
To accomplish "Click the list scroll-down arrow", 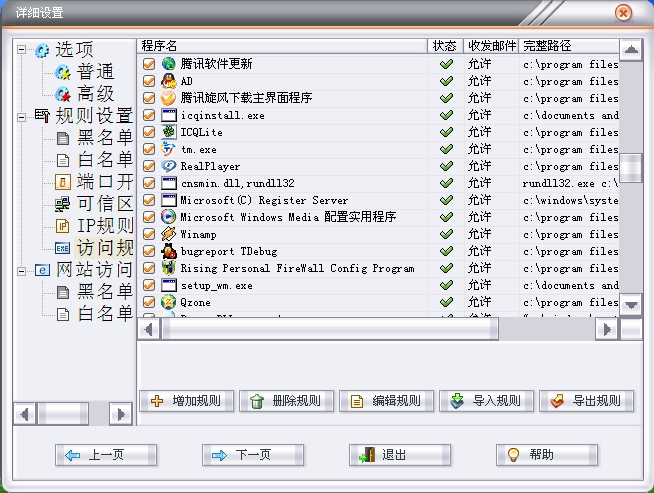I will point(631,305).
